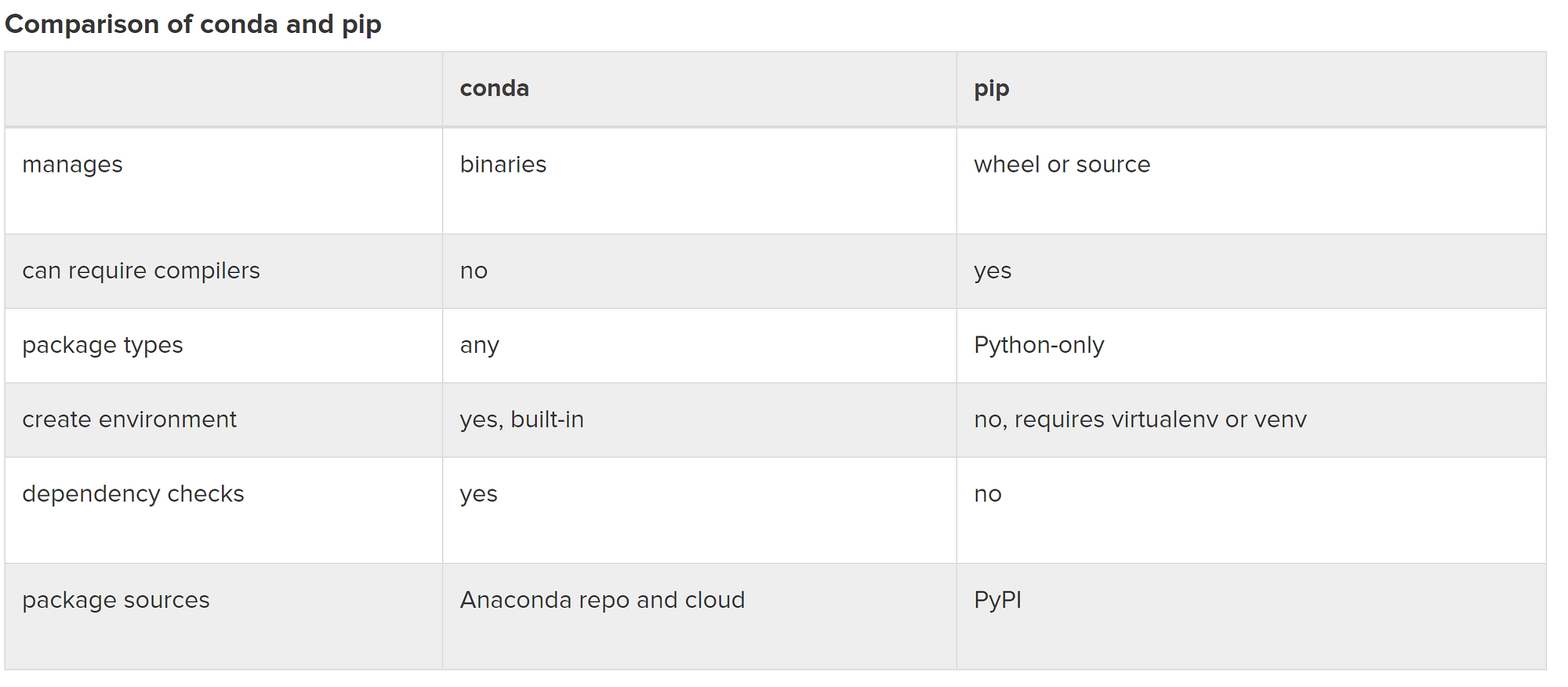
Task: Click the 'manages' row label
Action: tap(72, 165)
